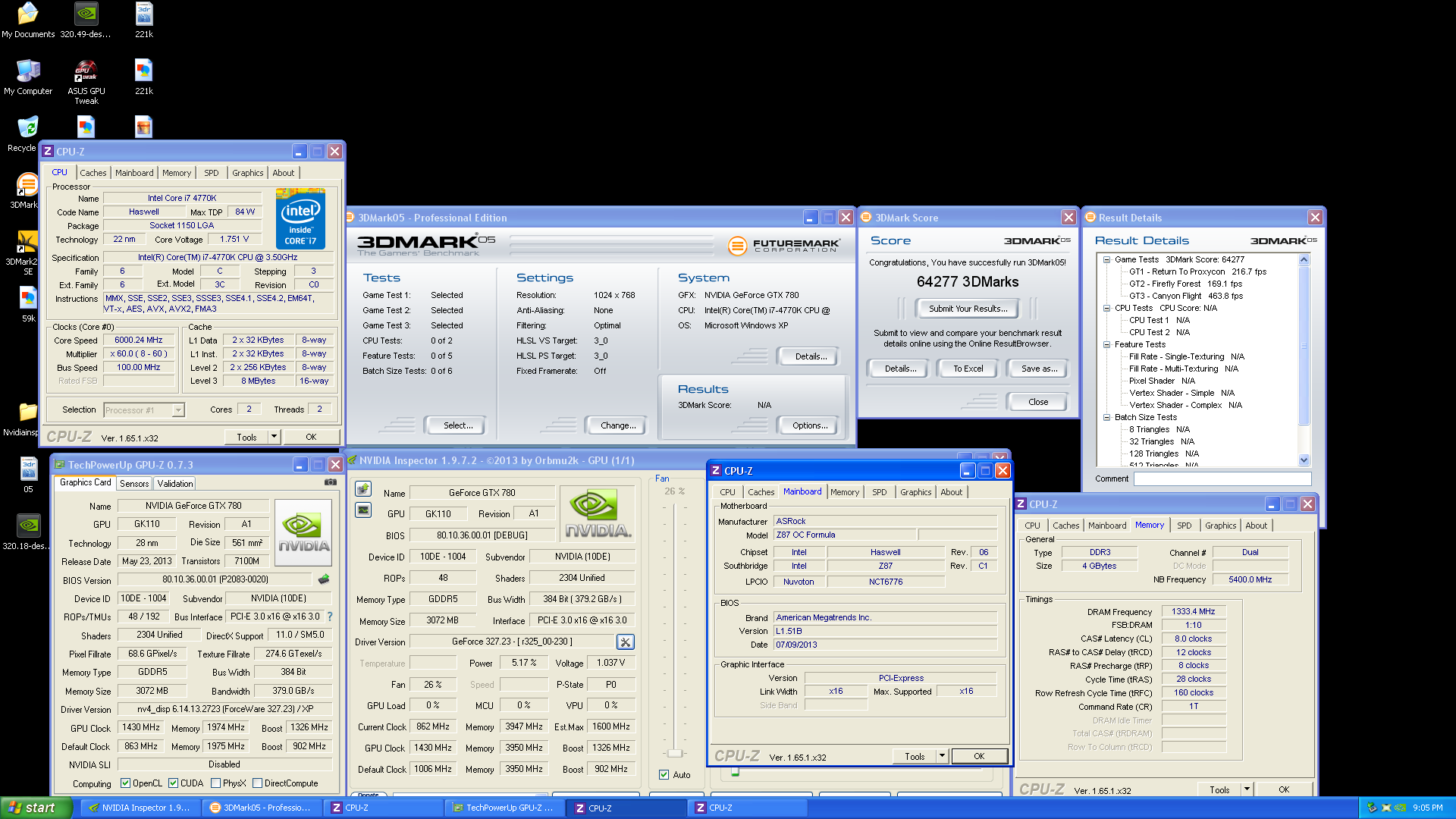Screen dimensions: 1456x819
Task: Open Tools dropdown arrow in CPU-Z Mainboard window
Action: click(x=942, y=756)
